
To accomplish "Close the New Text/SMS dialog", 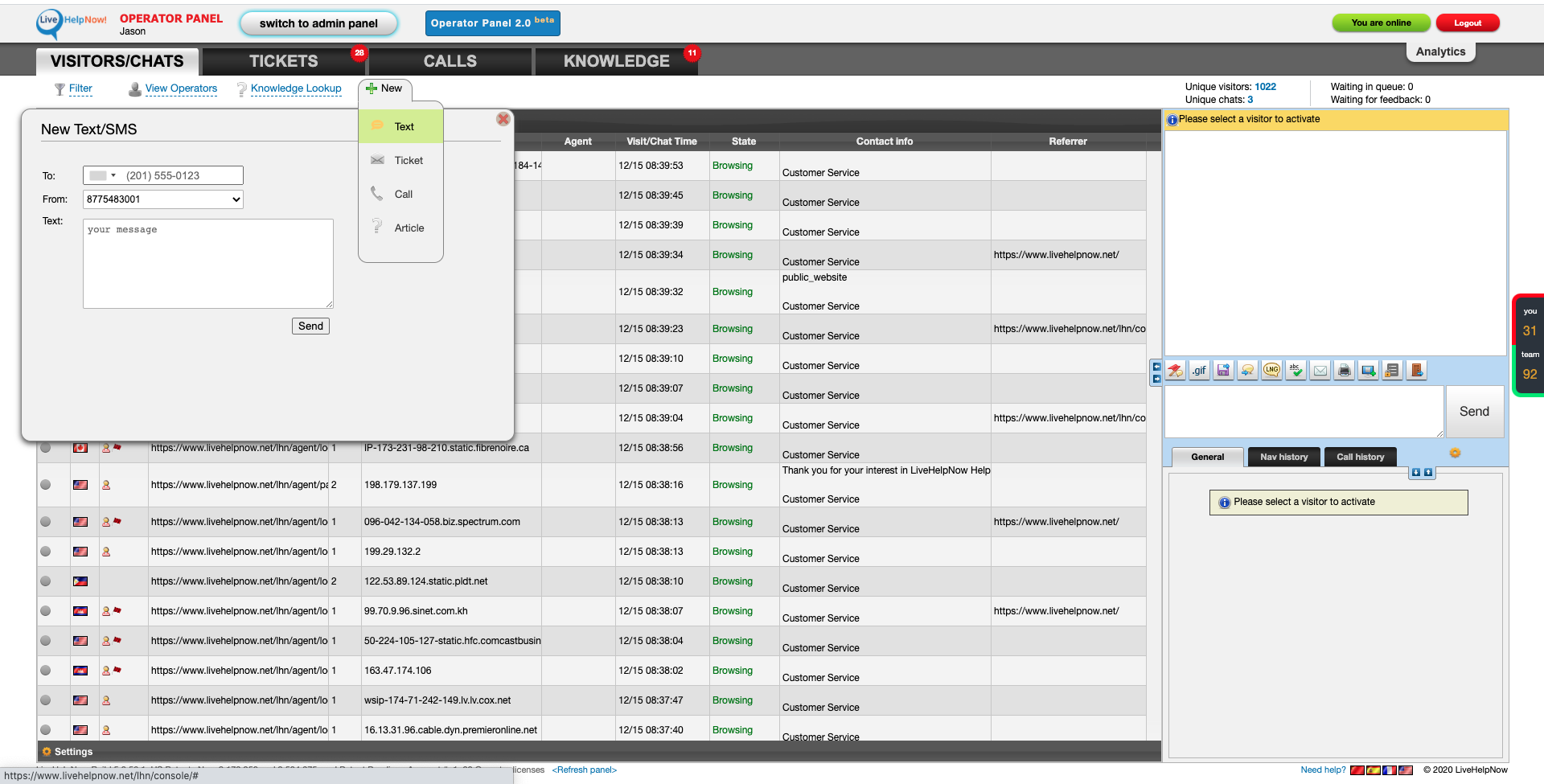I will (503, 119).
